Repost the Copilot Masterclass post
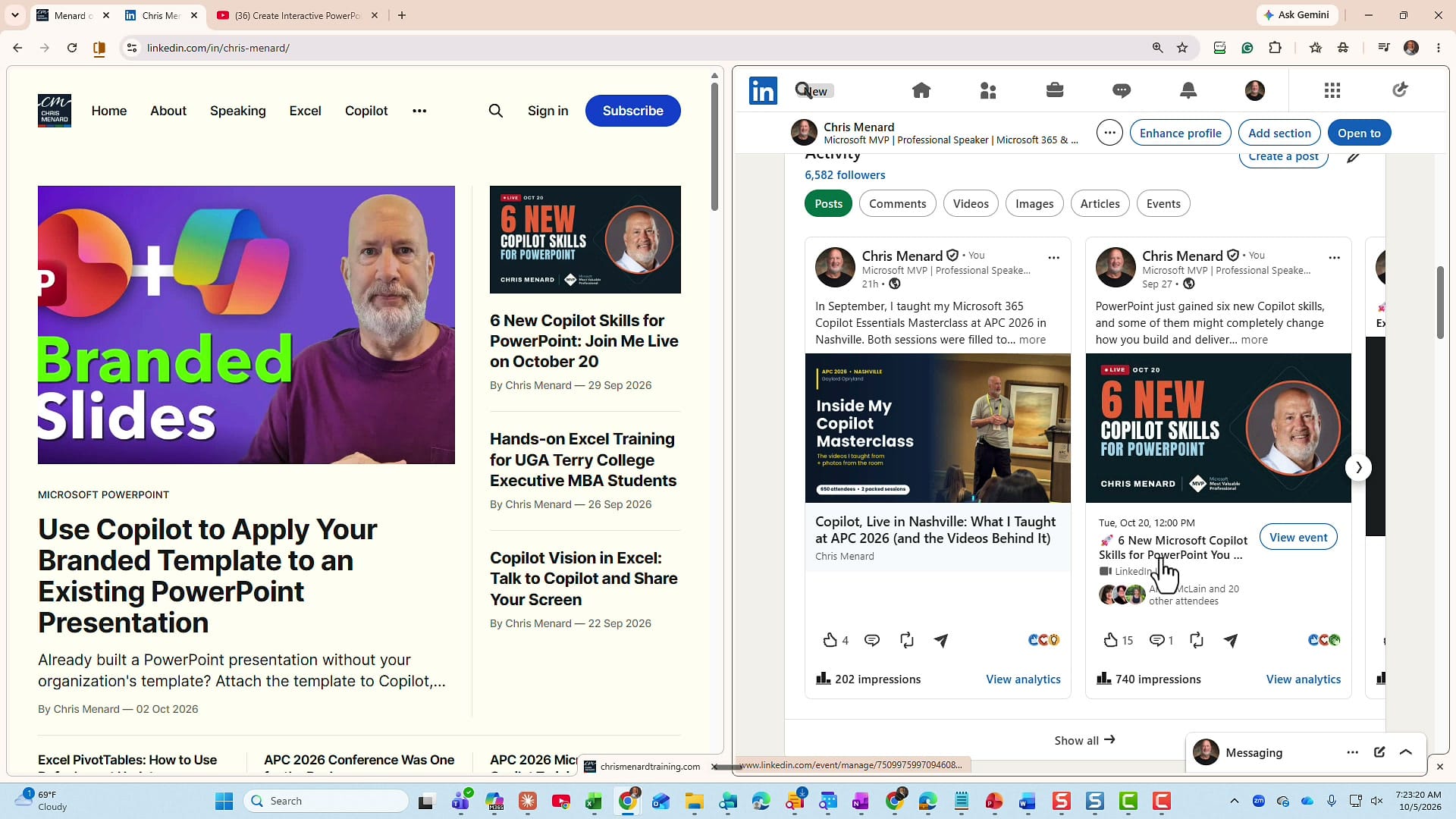Image resolution: width=1456 pixels, height=819 pixels. tap(907, 641)
